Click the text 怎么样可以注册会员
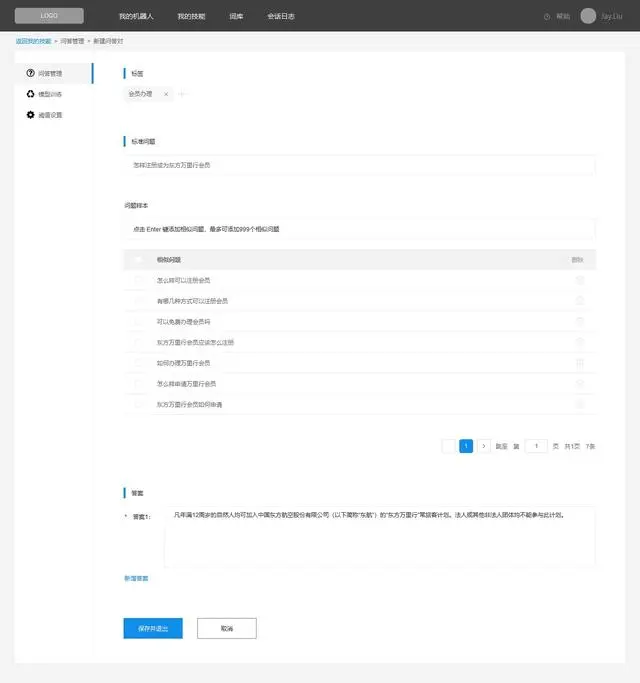This screenshot has width=640, height=683. click(183, 280)
